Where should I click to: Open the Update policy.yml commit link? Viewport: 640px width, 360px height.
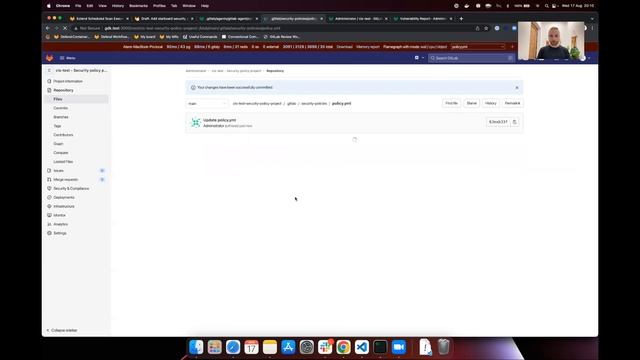point(220,120)
